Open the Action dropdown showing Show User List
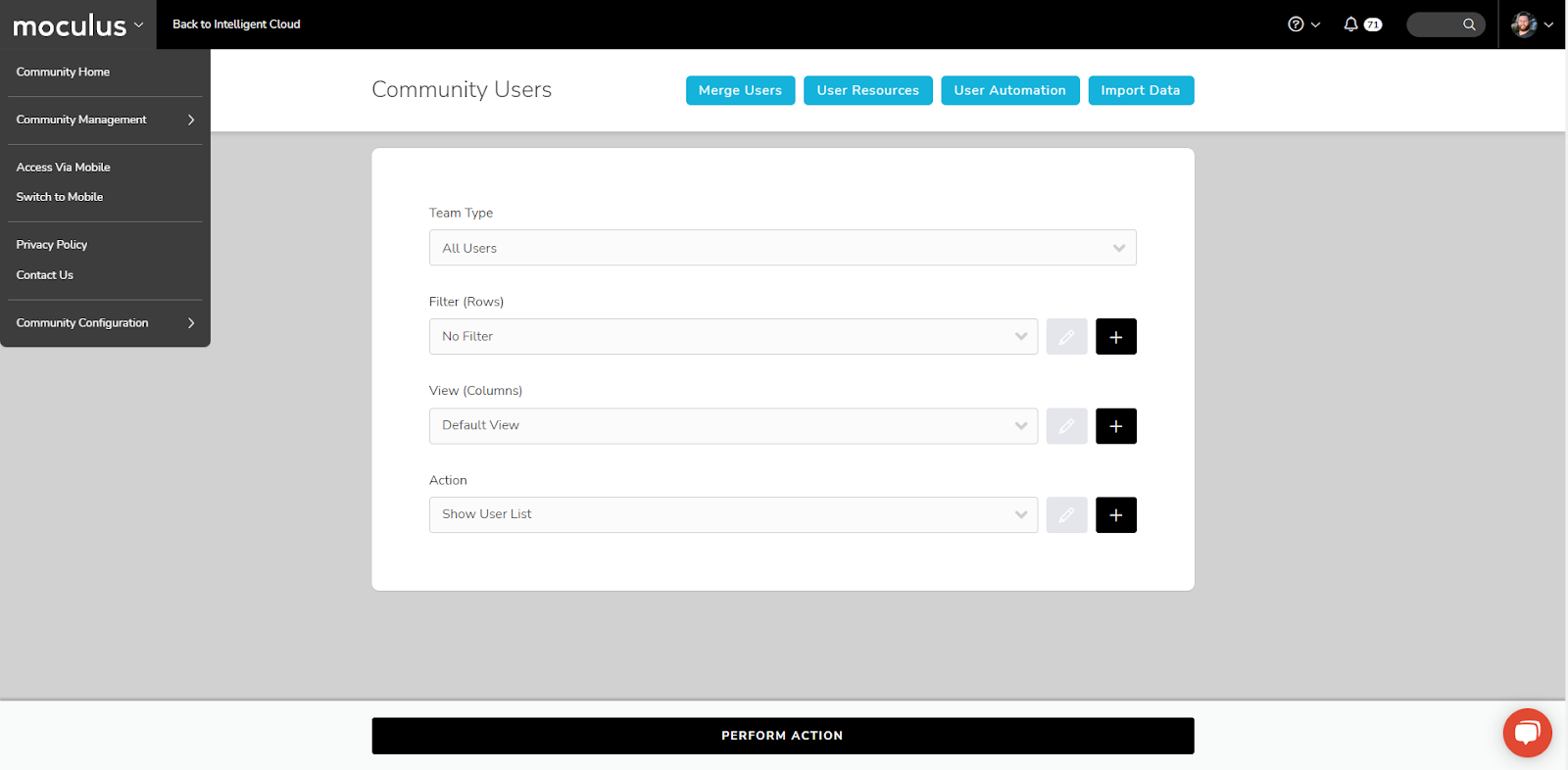The image size is (1568, 770). pos(733,515)
